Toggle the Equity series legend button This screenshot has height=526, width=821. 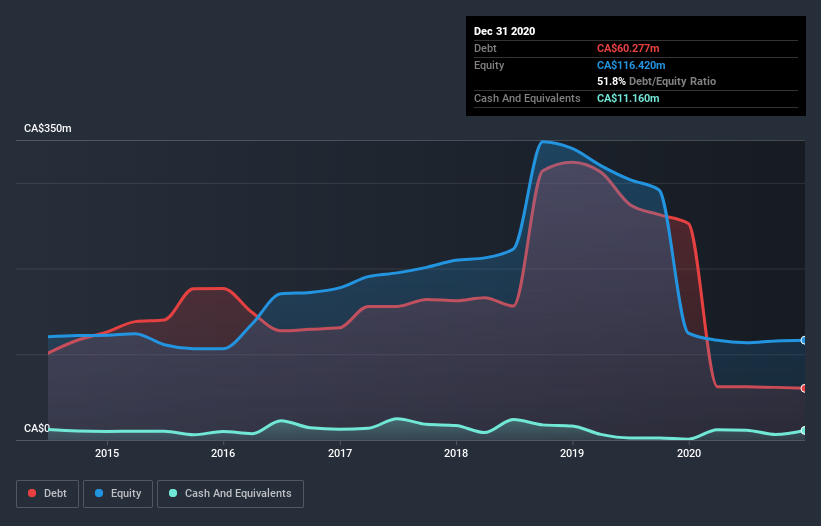(118, 494)
